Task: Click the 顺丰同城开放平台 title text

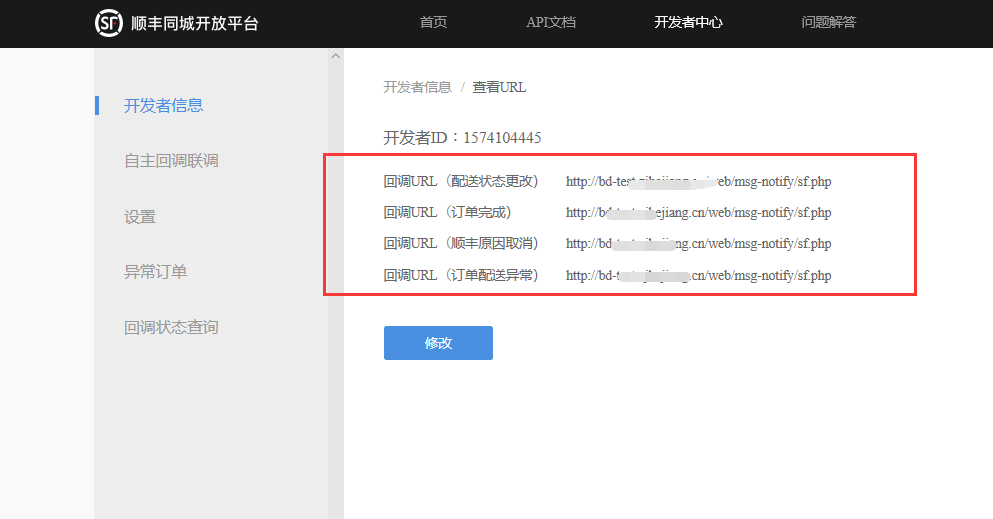Action: pos(195,23)
